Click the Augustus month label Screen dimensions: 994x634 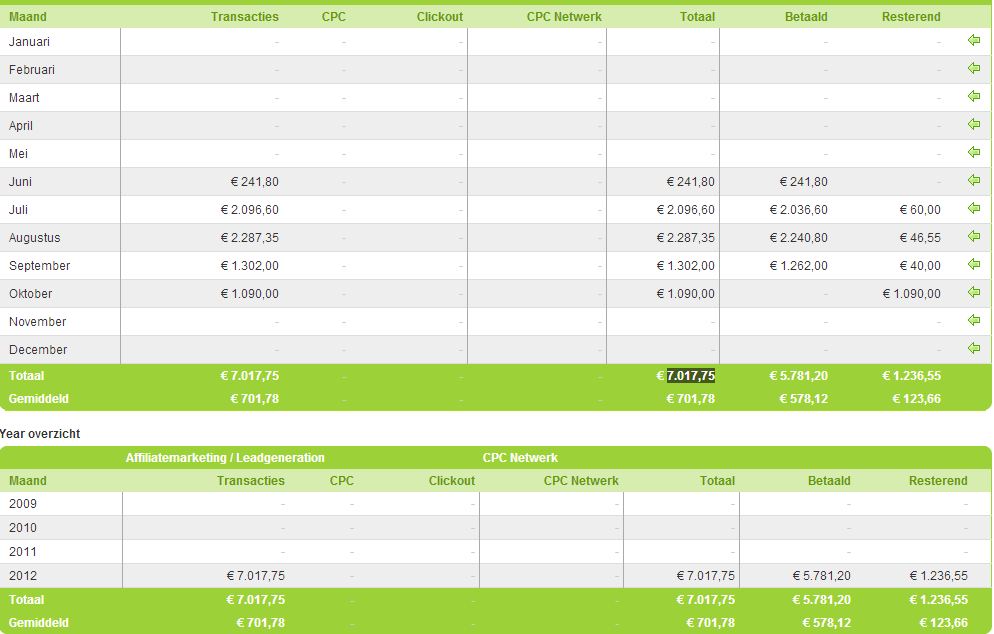[x=34, y=238]
